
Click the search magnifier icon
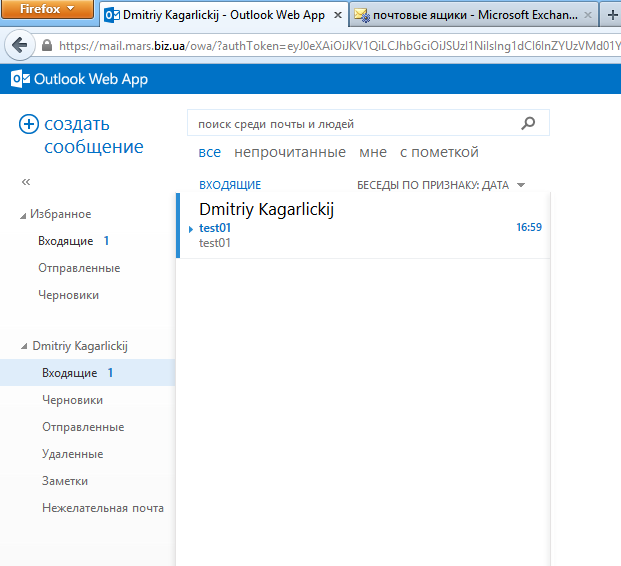pyautogui.click(x=529, y=124)
